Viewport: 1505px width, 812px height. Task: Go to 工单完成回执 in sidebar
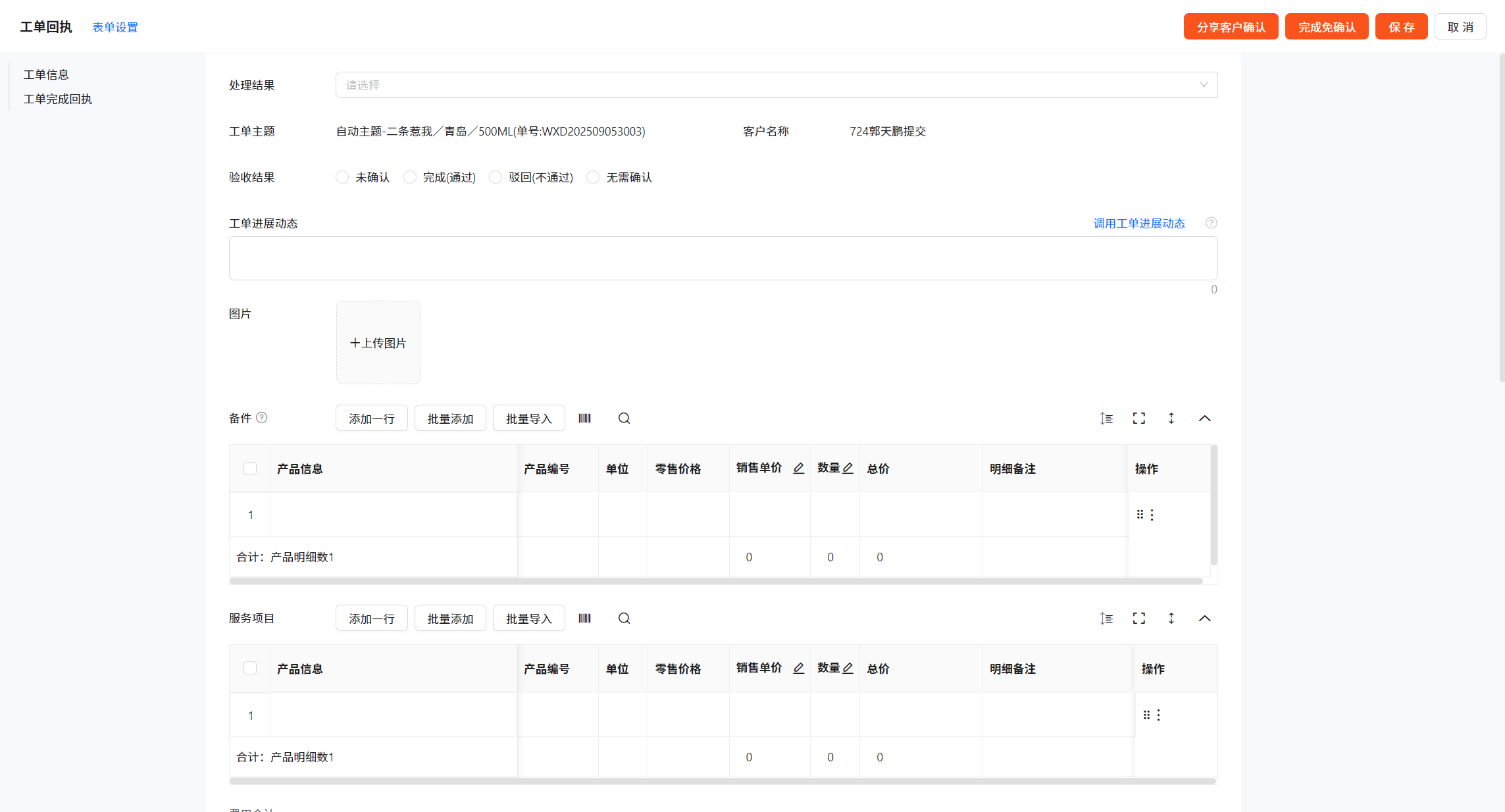58,99
